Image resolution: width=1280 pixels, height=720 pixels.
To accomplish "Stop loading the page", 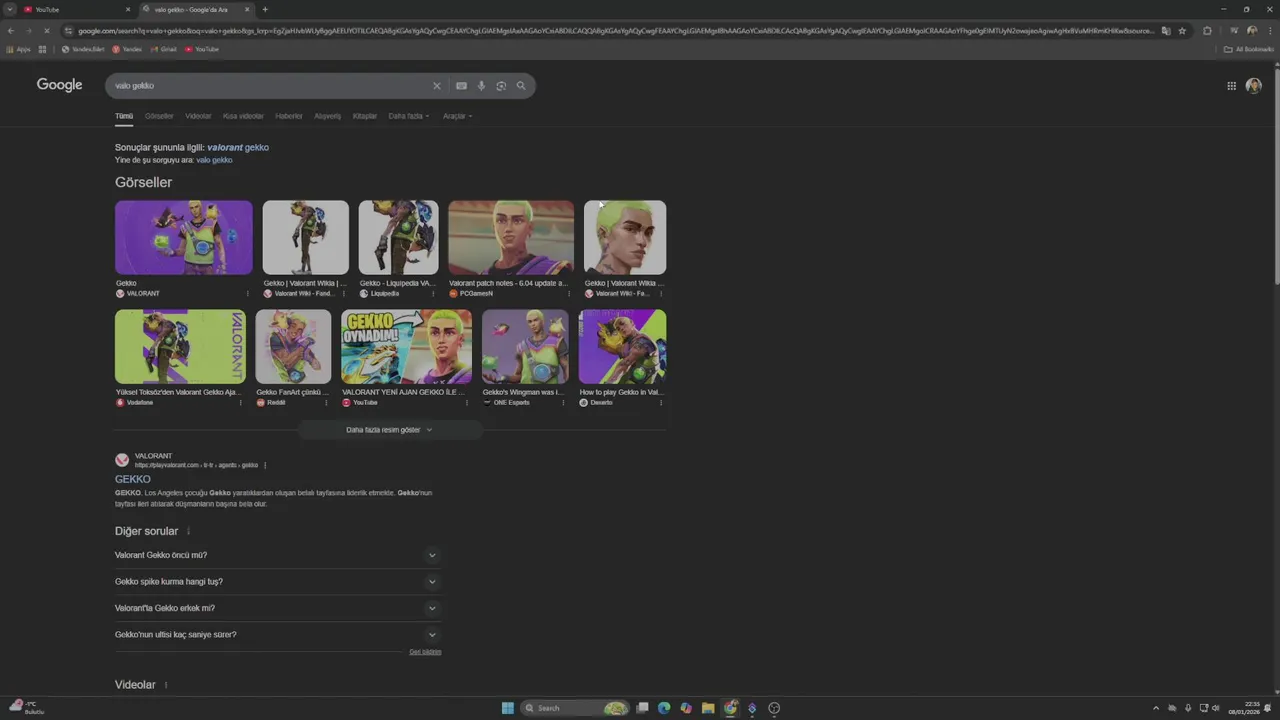I will pyautogui.click(x=46, y=31).
